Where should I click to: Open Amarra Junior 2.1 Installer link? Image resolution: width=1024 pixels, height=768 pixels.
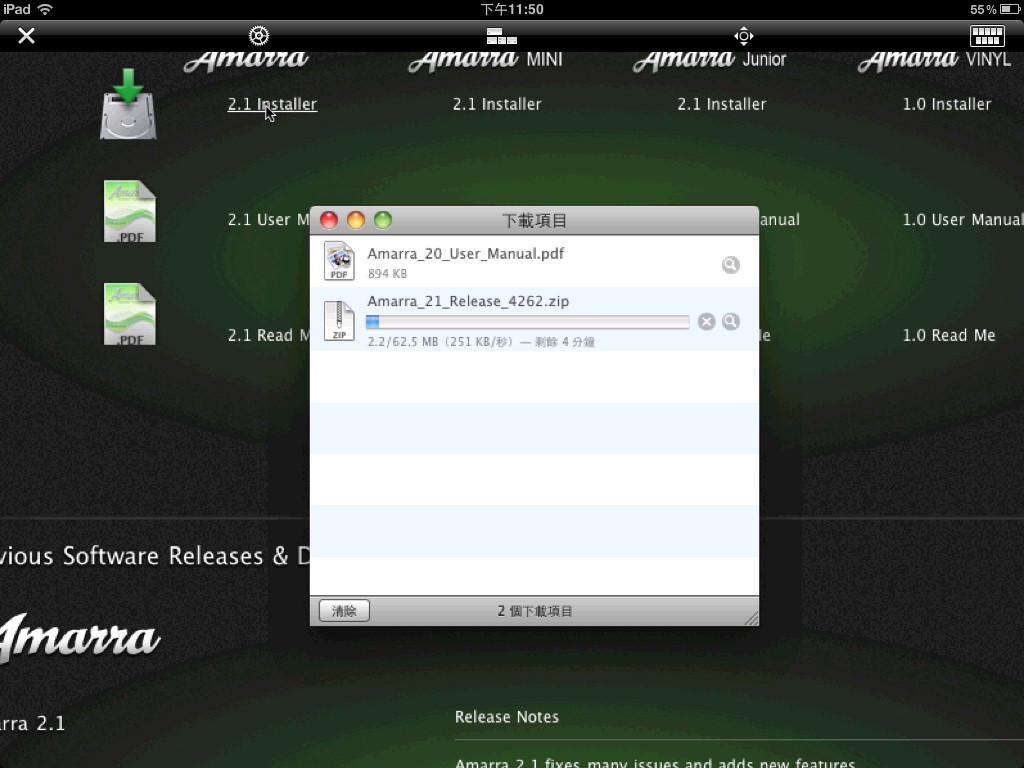[x=722, y=104]
